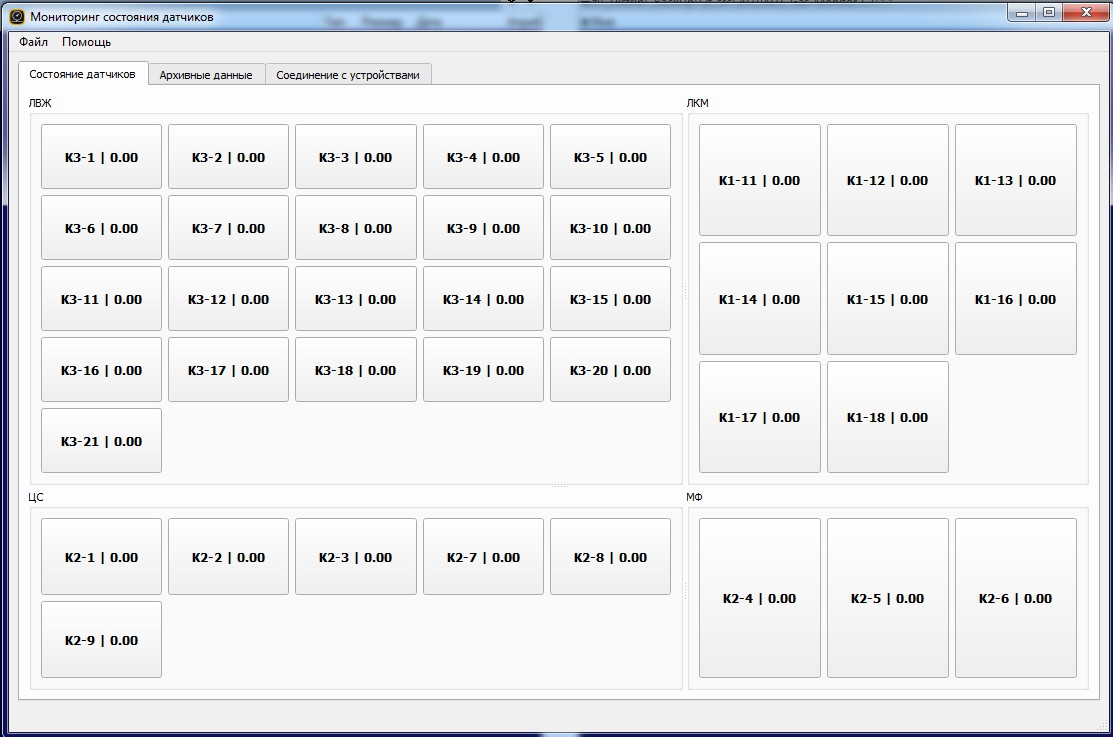
Task: Click splitter handle between ЛВЖ and ЦС
Action: click(x=560, y=486)
